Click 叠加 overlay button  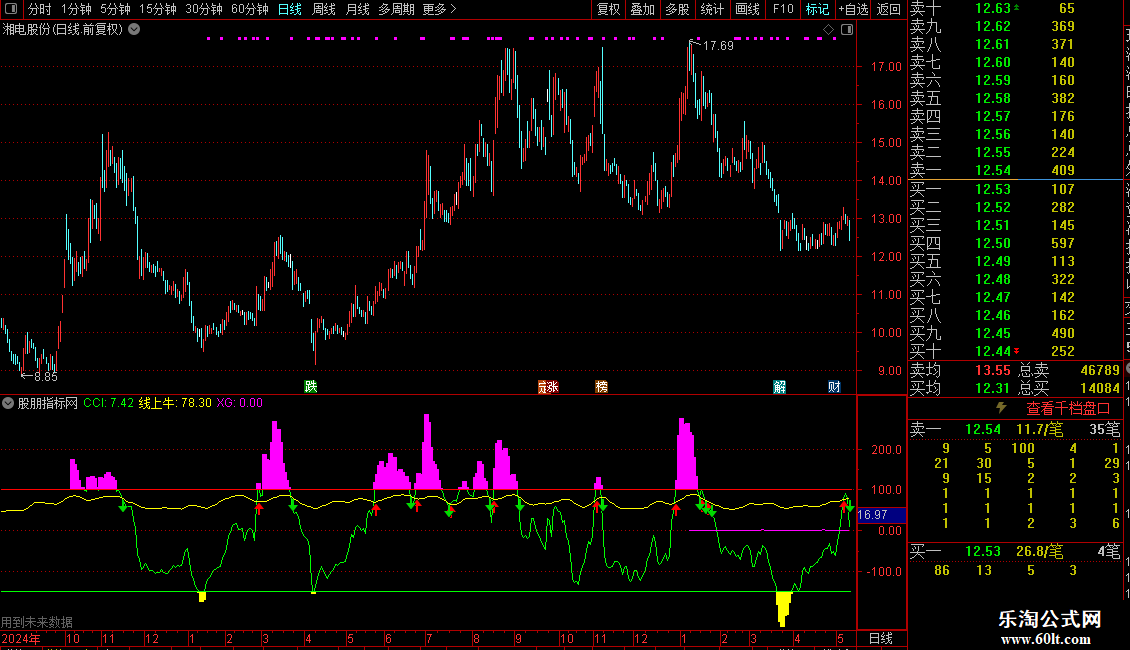(643, 9)
